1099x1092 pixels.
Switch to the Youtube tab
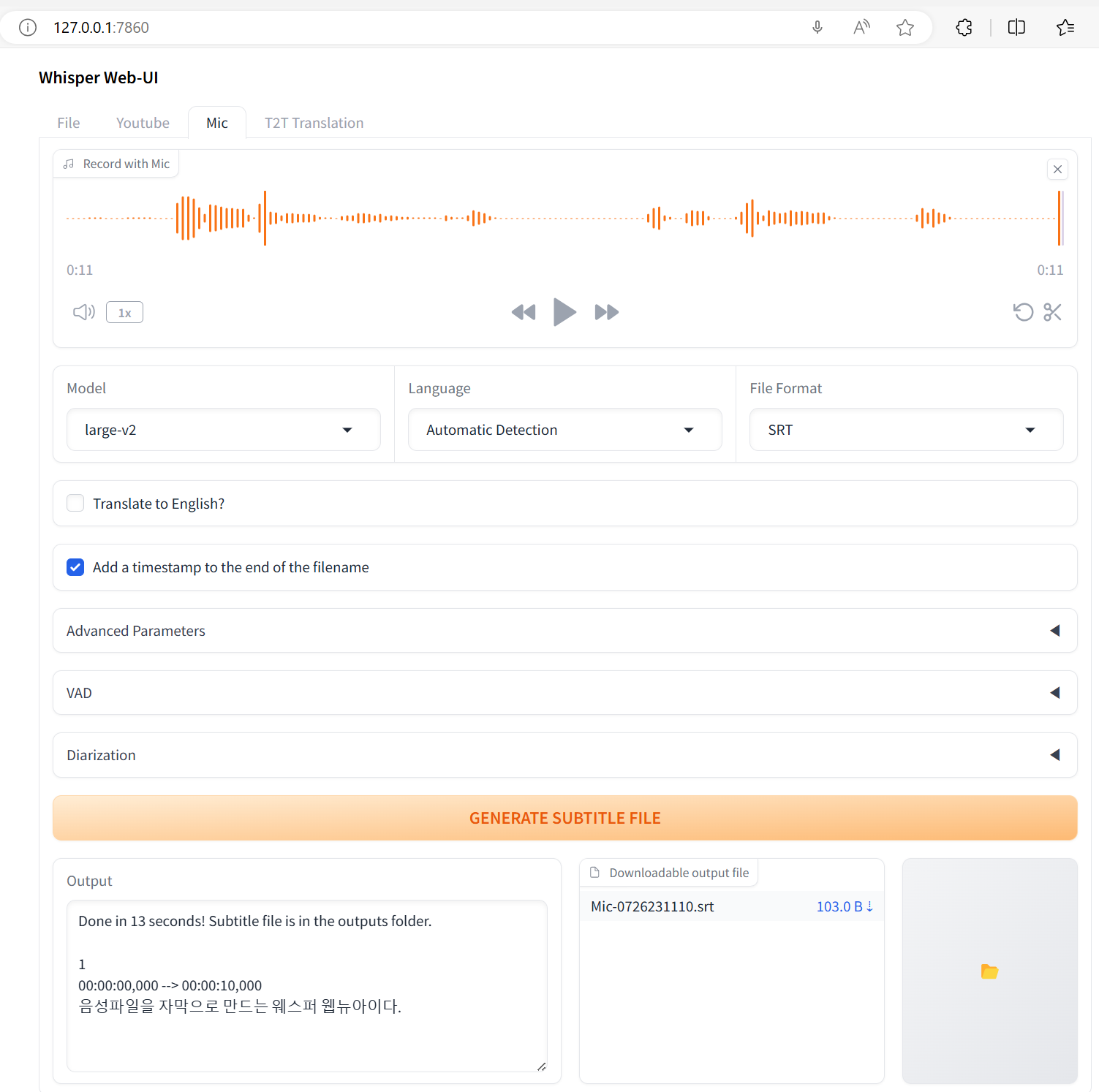(x=143, y=123)
